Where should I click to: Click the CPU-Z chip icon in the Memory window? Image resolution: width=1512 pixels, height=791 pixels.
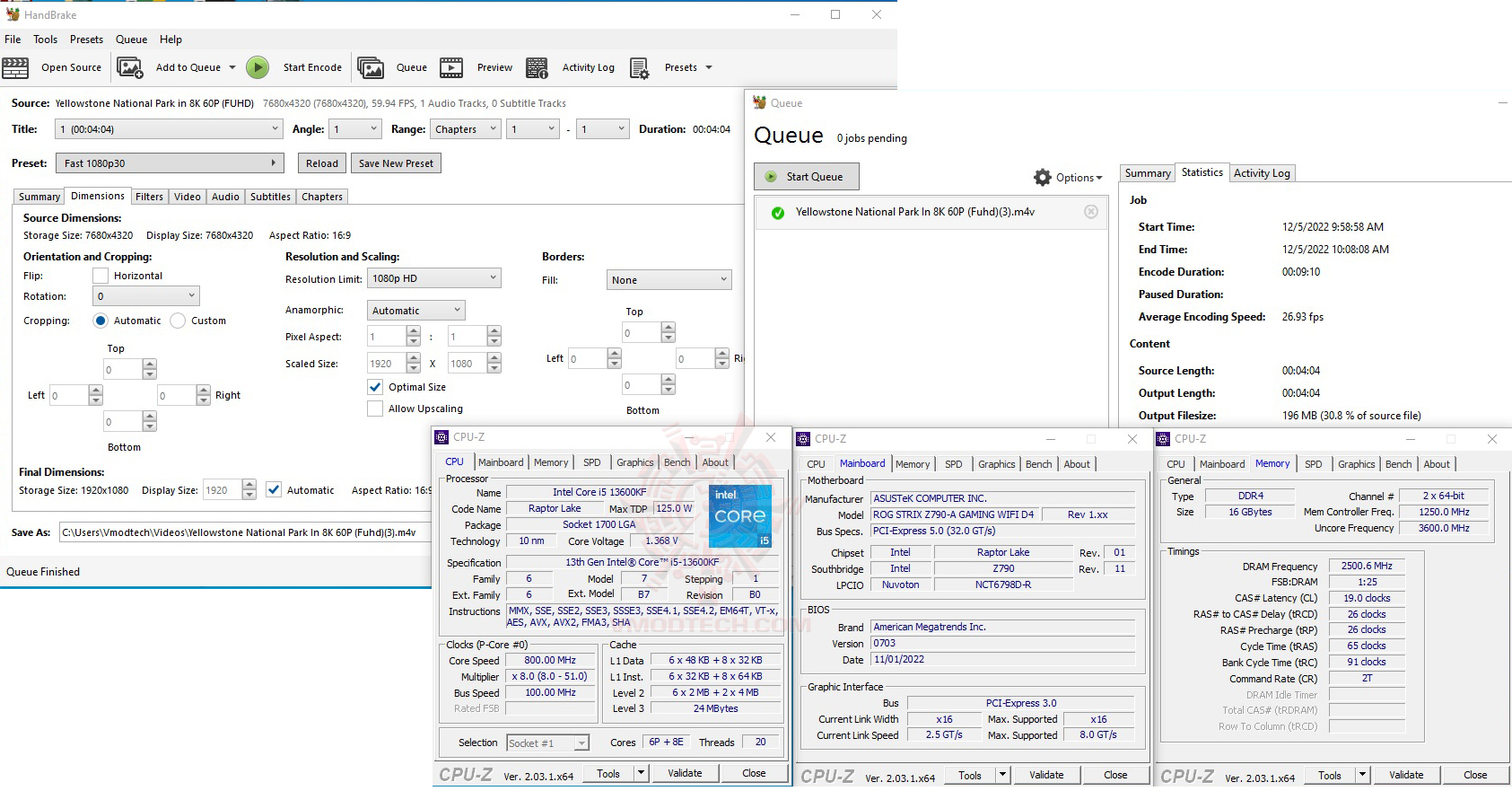[x=1164, y=439]
